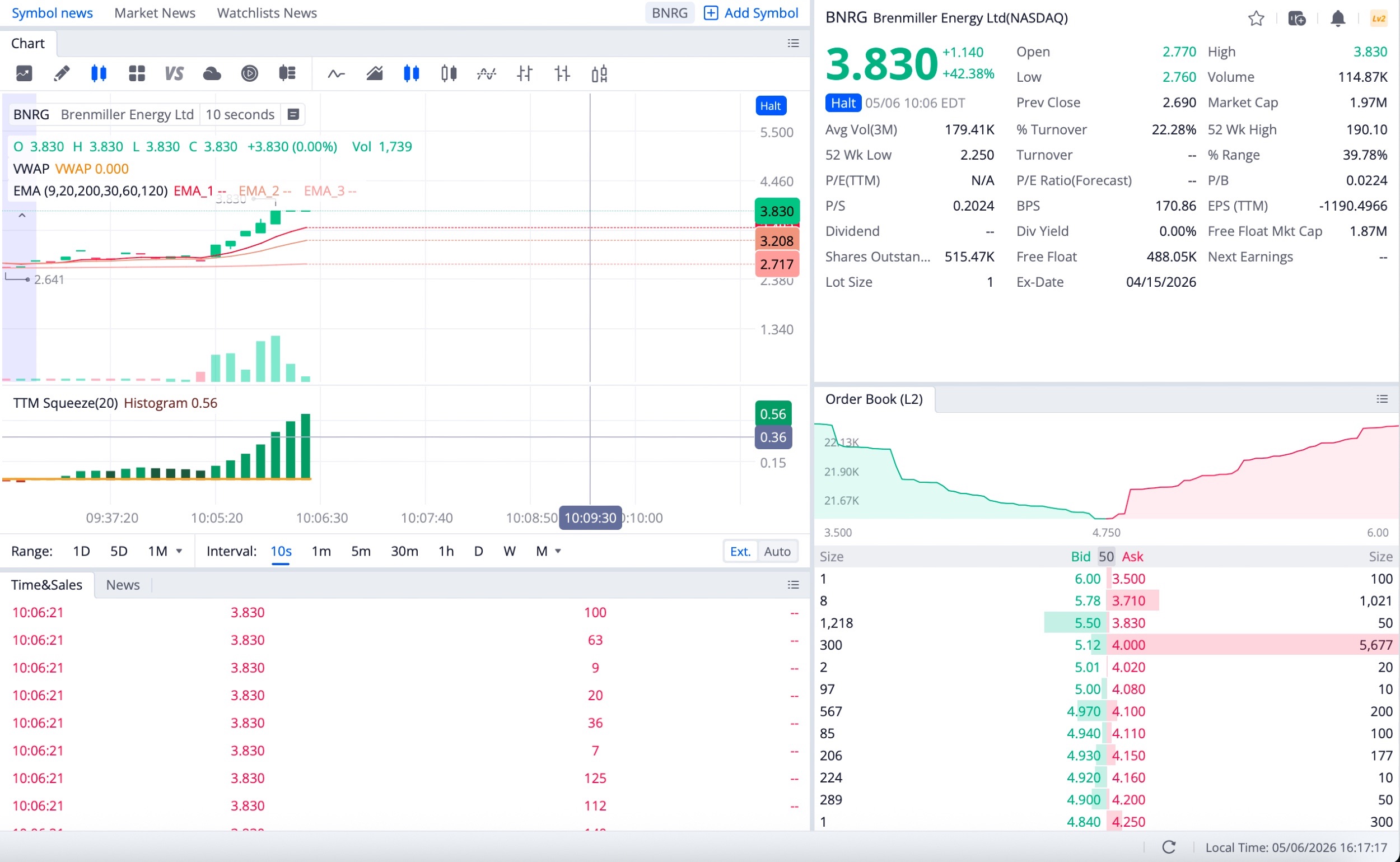Click the BNRG symbol chip beside Add Symbol
This screenshot has width=1400, height=862.
670,13
